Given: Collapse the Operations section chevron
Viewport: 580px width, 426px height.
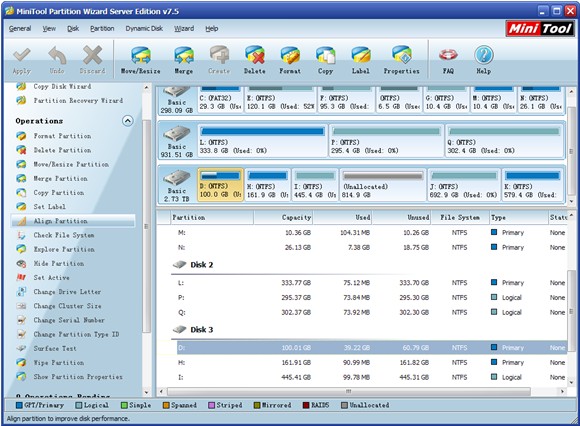Looking at the screenshot, I should point(128,121).
